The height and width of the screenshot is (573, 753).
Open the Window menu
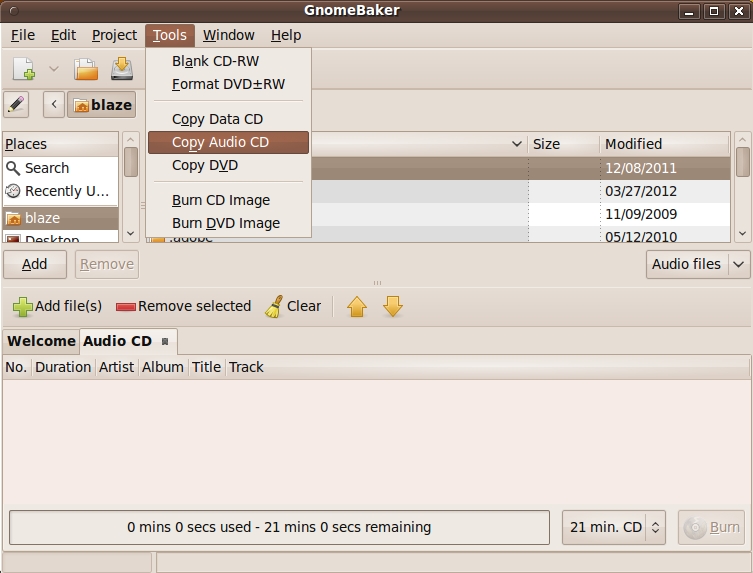[229, 35]
